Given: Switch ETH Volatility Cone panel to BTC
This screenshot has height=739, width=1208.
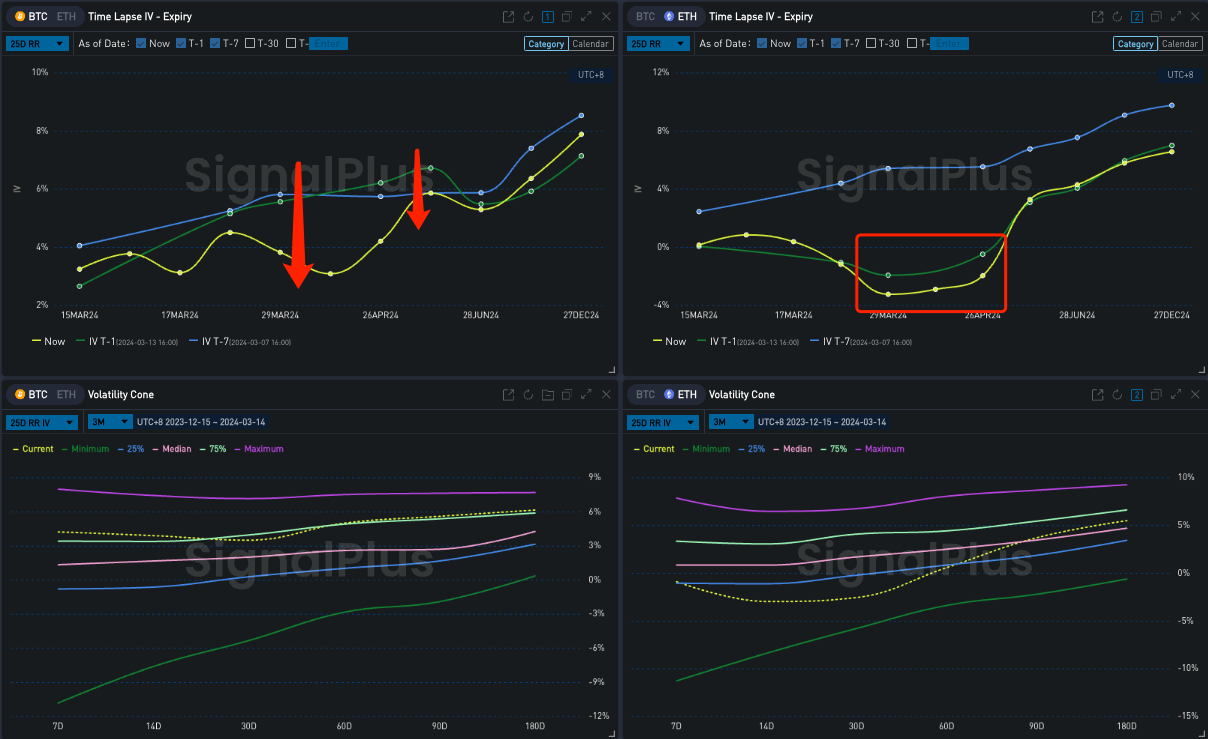Looking at the screenshot, I should [x=646, y=395].
